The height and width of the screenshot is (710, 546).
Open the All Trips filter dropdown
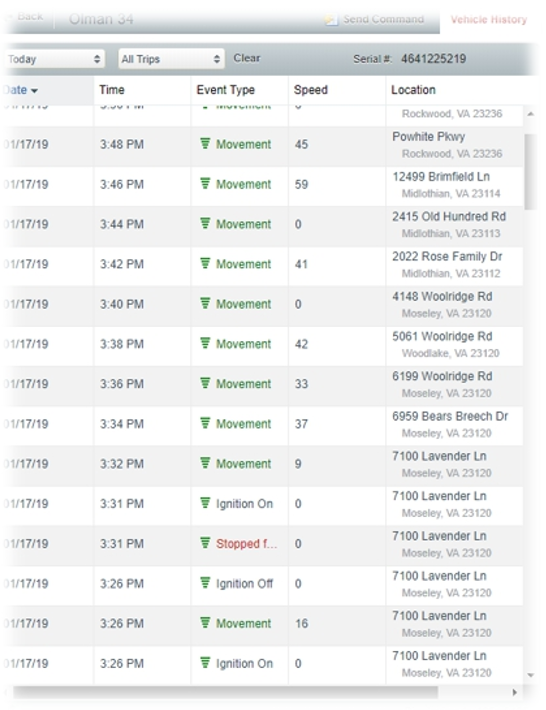click(171, 59)
